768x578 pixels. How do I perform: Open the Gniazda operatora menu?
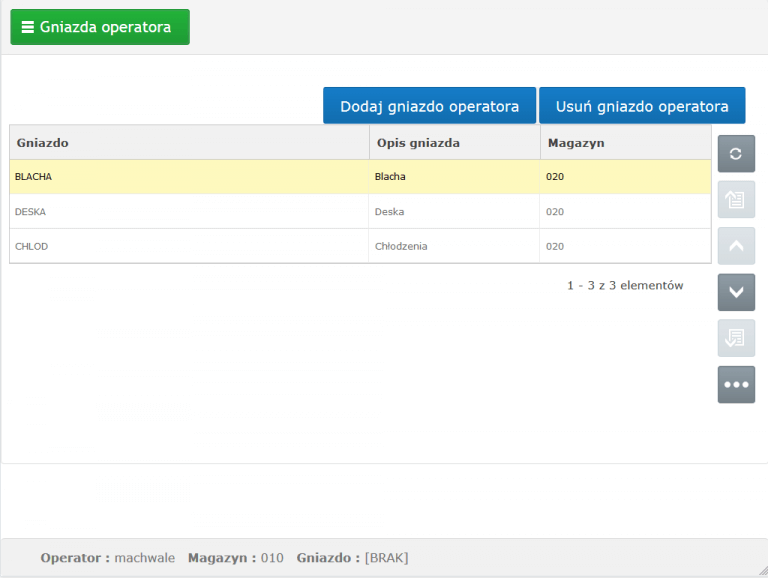tap(100, 27)
